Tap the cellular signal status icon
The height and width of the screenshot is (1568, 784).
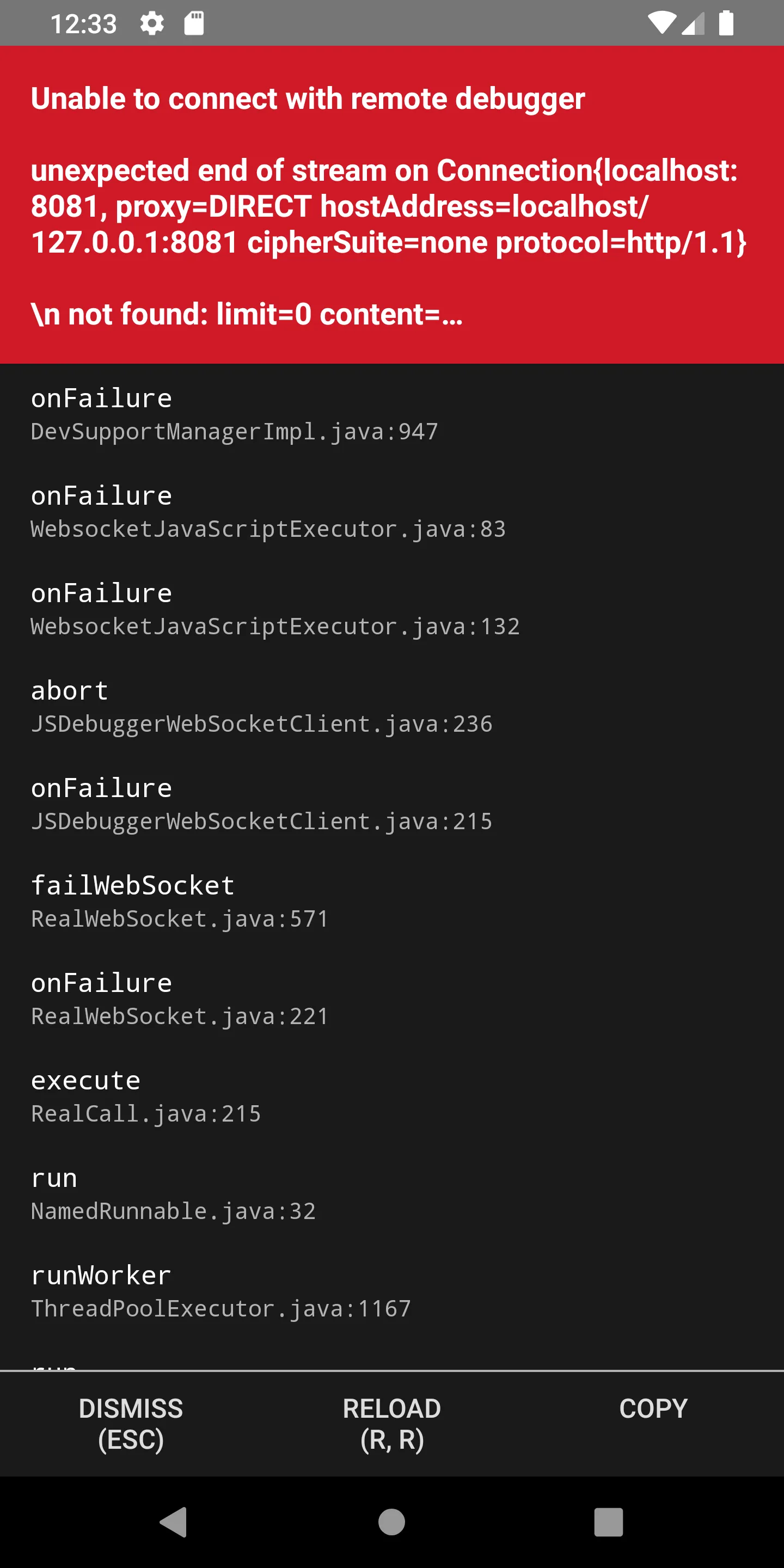[x=693, y=24]
